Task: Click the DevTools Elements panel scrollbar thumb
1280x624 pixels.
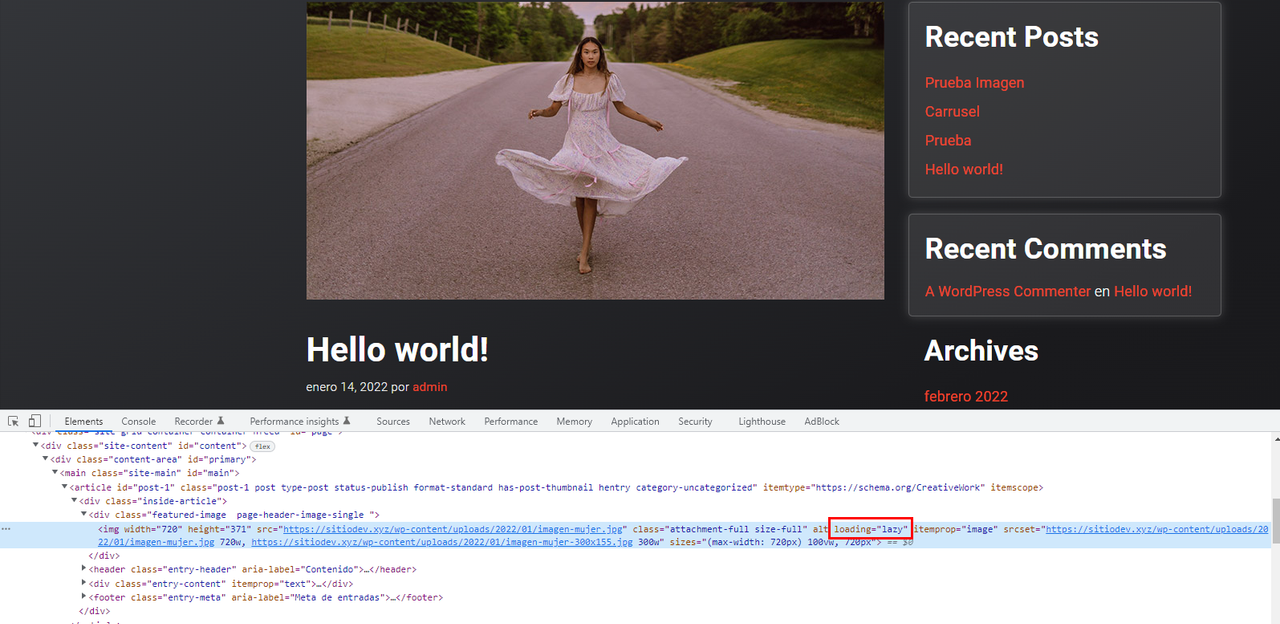Action: pyautogui.click(x=1275, y=519)
